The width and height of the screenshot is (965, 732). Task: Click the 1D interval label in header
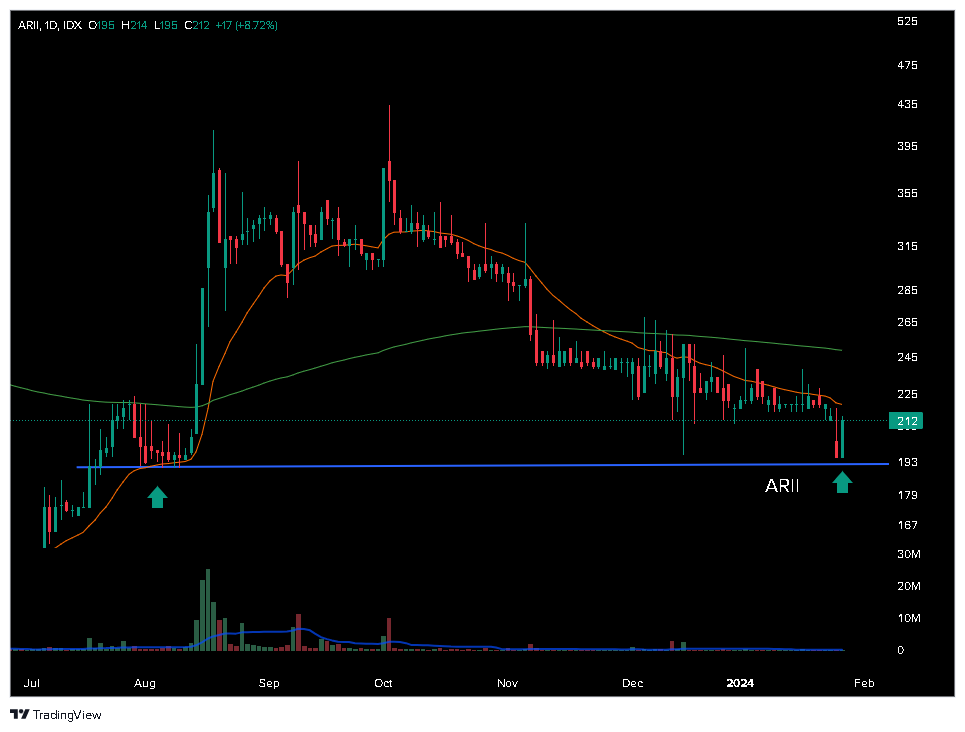pyautogui.click(x=52, y=25)
